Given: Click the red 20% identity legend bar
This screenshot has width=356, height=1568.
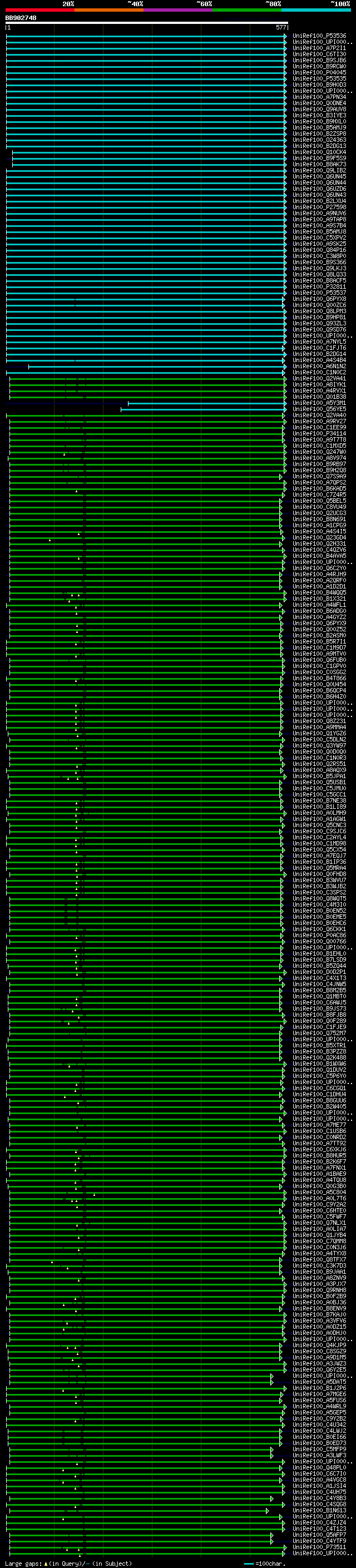Looking at the screenshot, I should tap(40, 10).
